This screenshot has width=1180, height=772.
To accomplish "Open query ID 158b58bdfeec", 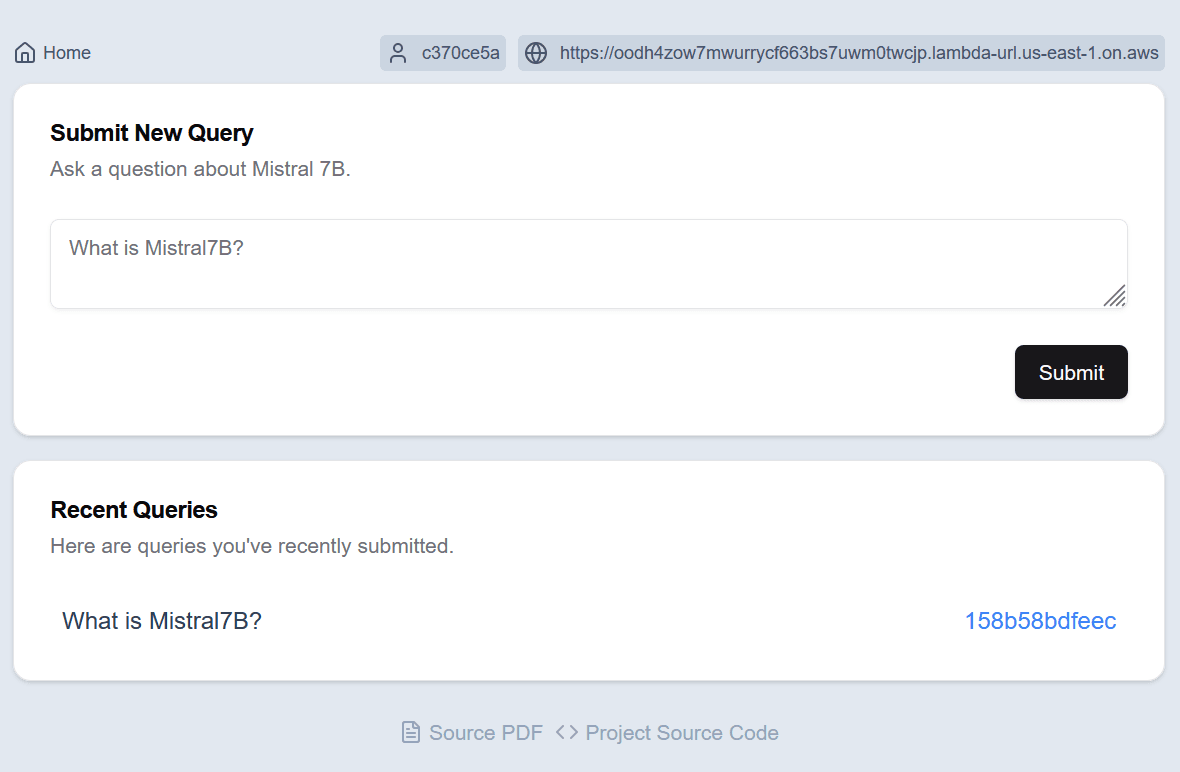I will [1040, 621].
